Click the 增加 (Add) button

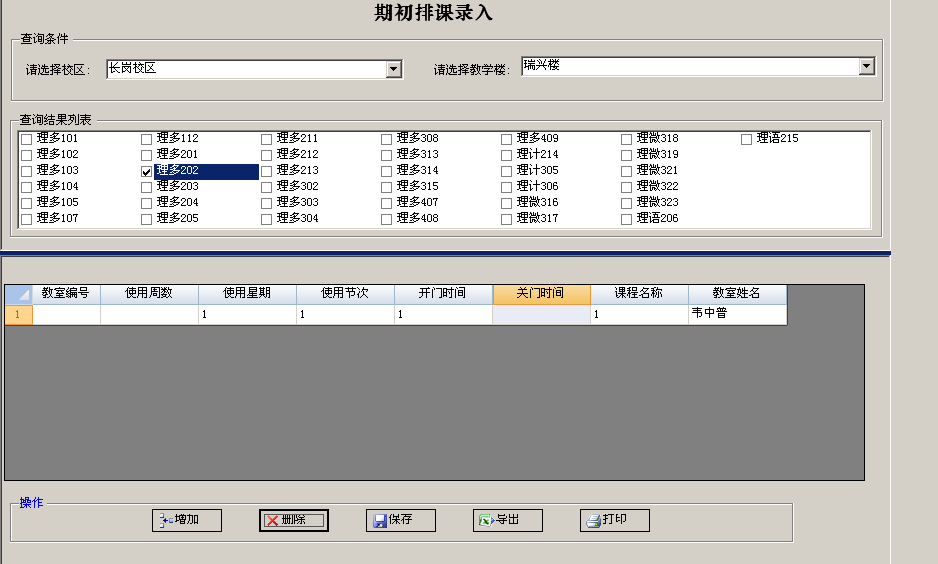click(187, 520)
